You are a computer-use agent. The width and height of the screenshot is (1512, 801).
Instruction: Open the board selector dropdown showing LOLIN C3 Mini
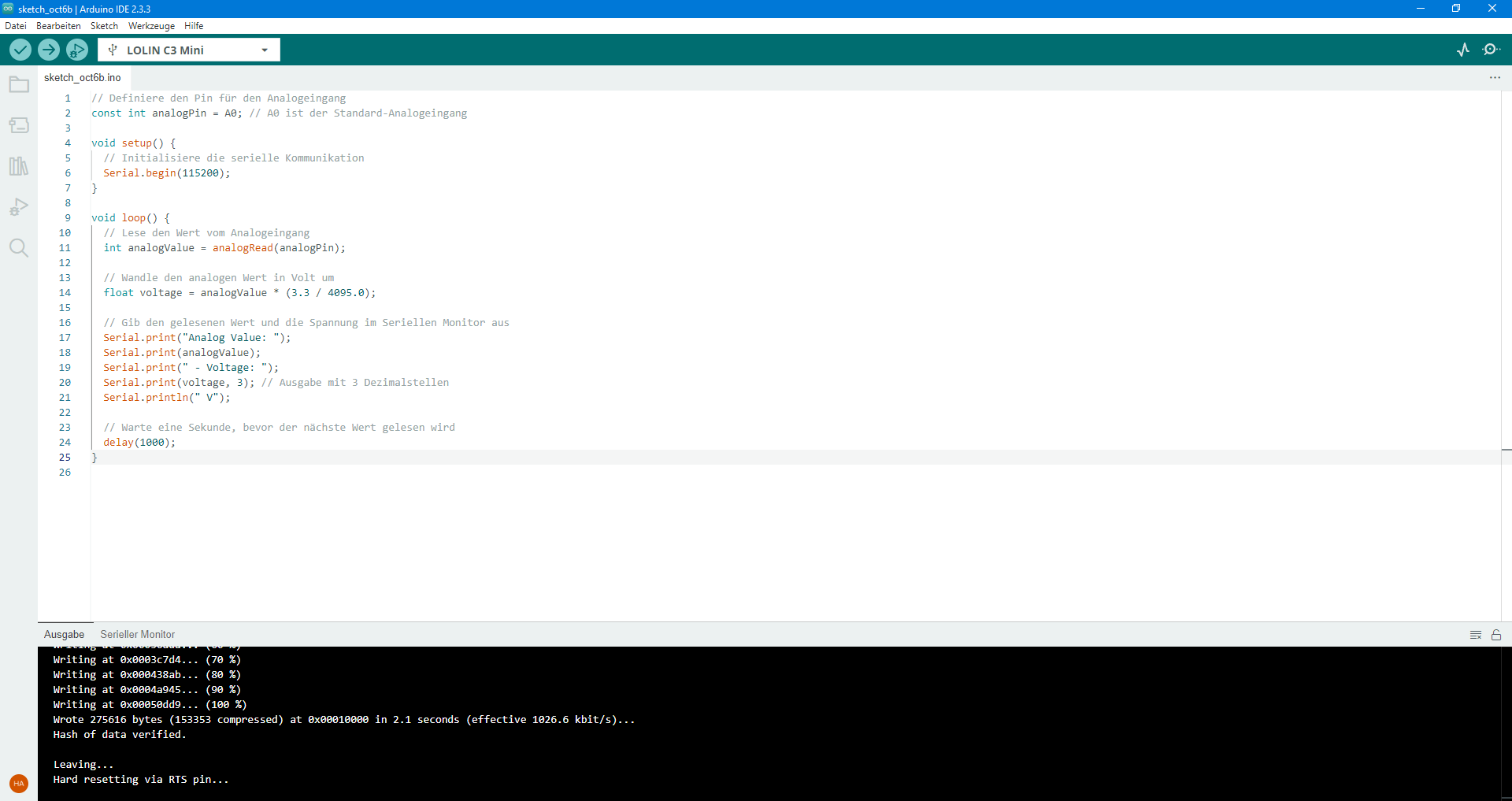188,49
